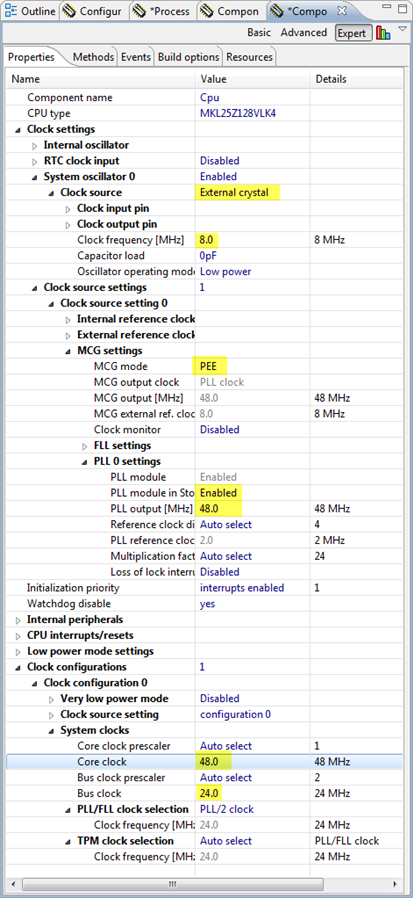
Task: Switch to the Properties tab
Action: pyautogui.click(x=32, y=57)
